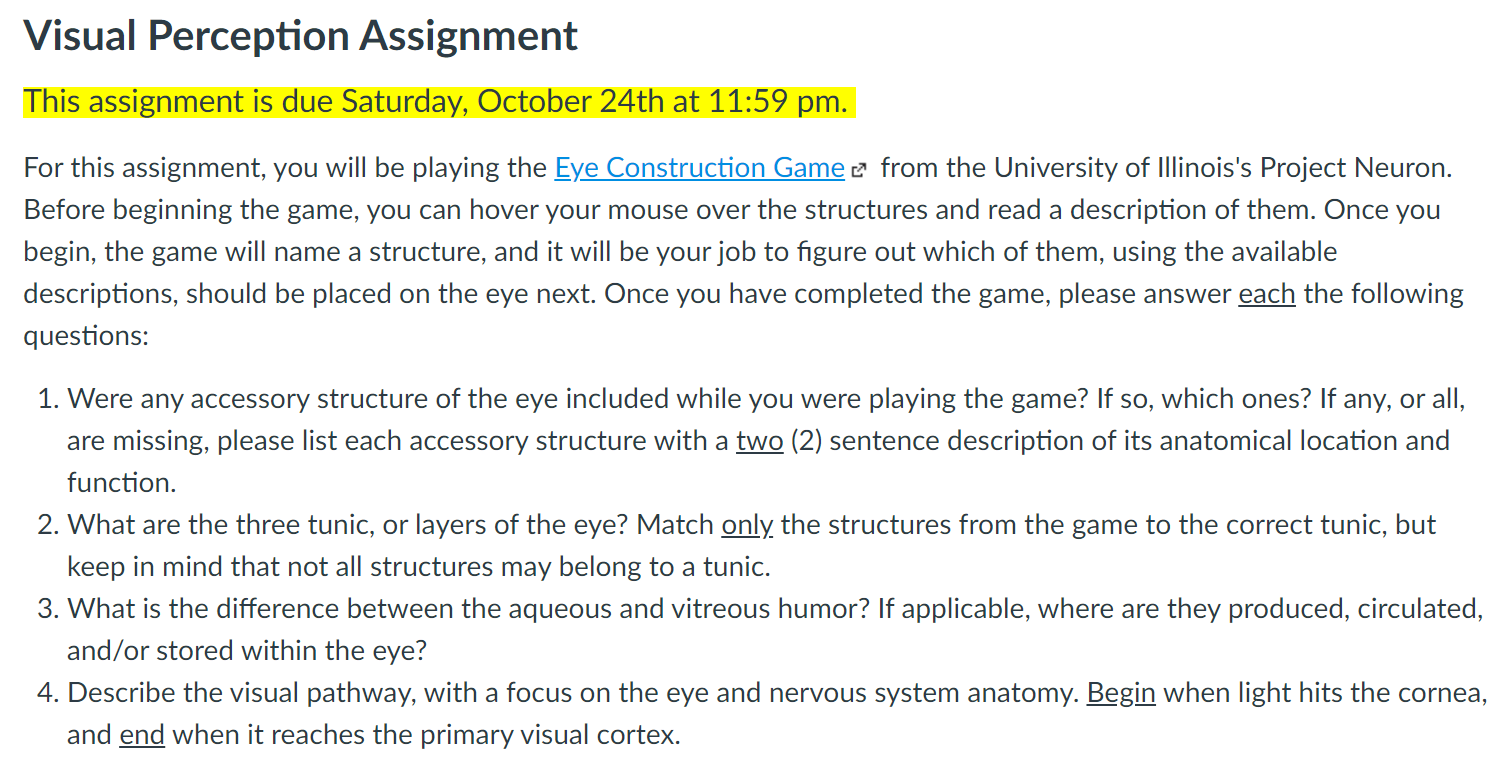Screen dimensions: 1511x772
Task: Click the word "questions:" before the list
Action: (86, 336)
